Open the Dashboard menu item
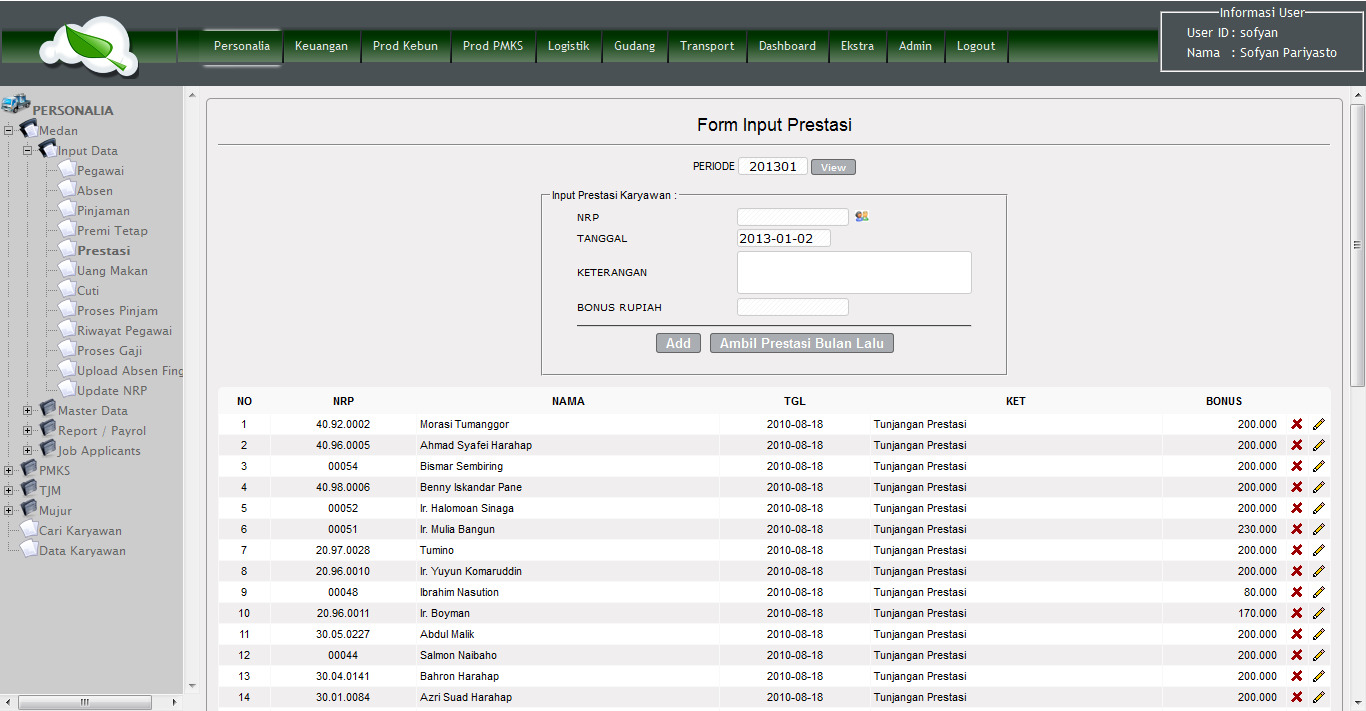This screenshot has height=711, width=1366. (x=787, y=46)
